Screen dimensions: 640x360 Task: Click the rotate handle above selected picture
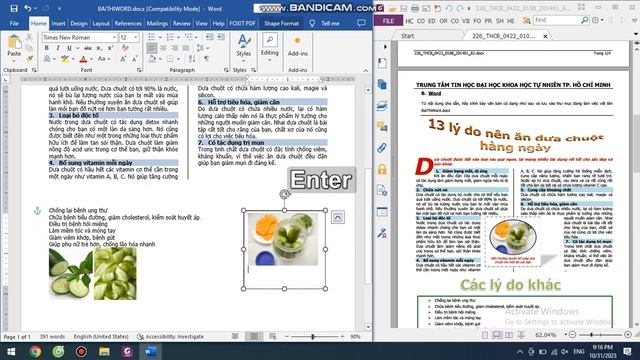(284, 194)
